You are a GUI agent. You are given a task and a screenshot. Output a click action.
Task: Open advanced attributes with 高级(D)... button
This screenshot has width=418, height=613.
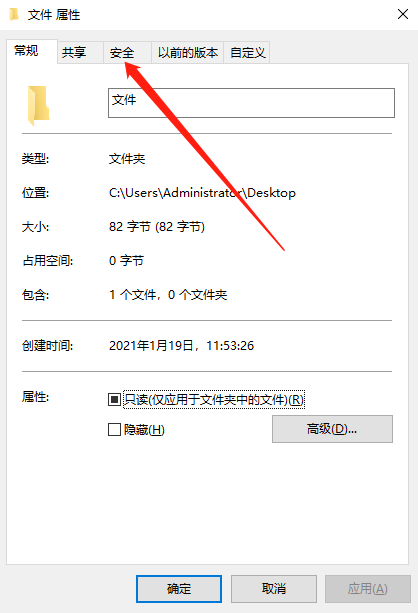coord(332,429)
